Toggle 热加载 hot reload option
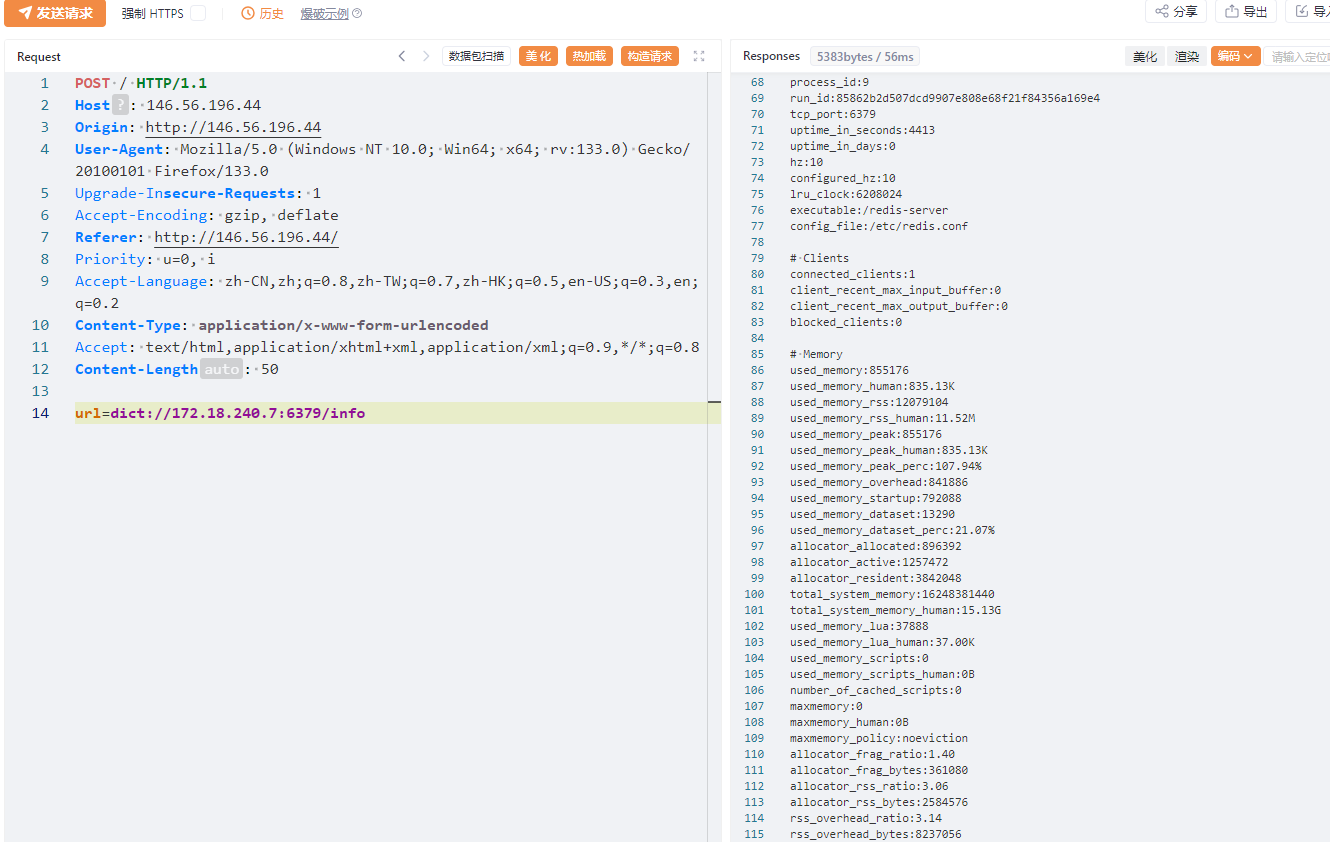 [589, 56]
